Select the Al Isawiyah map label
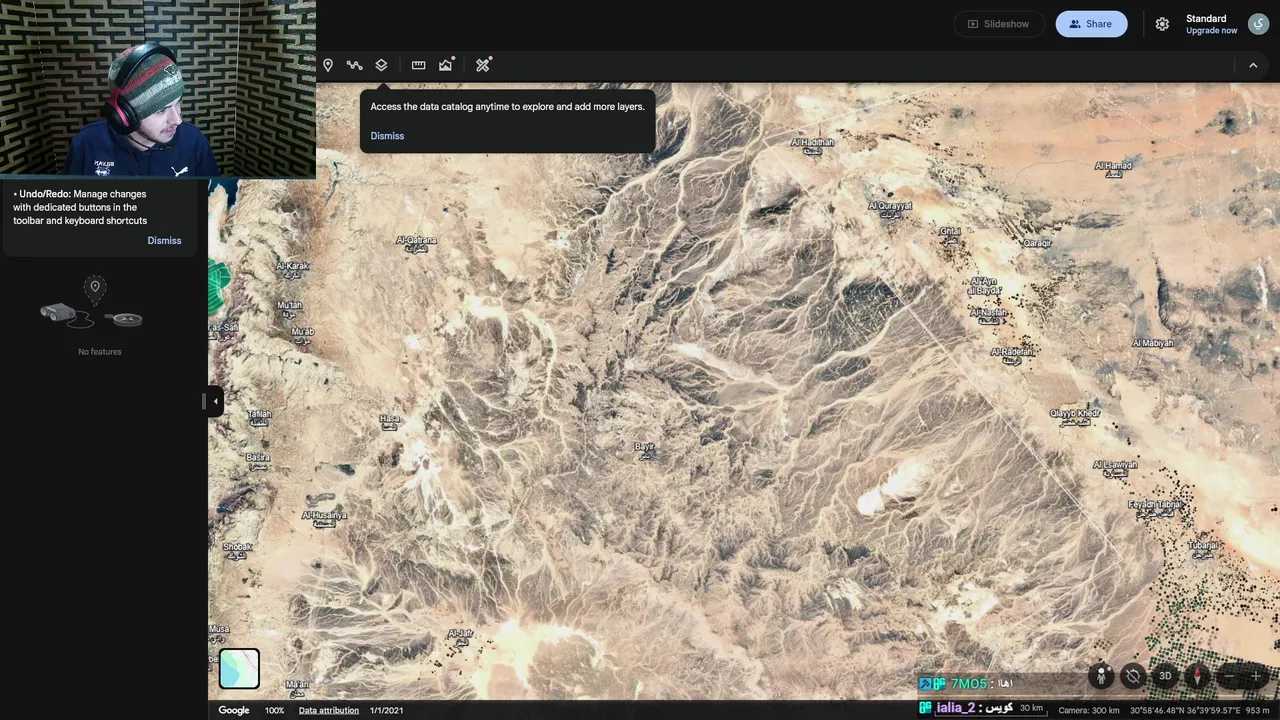The height and width of the screenshot is (720, 1280). [x=1115, y=467]
